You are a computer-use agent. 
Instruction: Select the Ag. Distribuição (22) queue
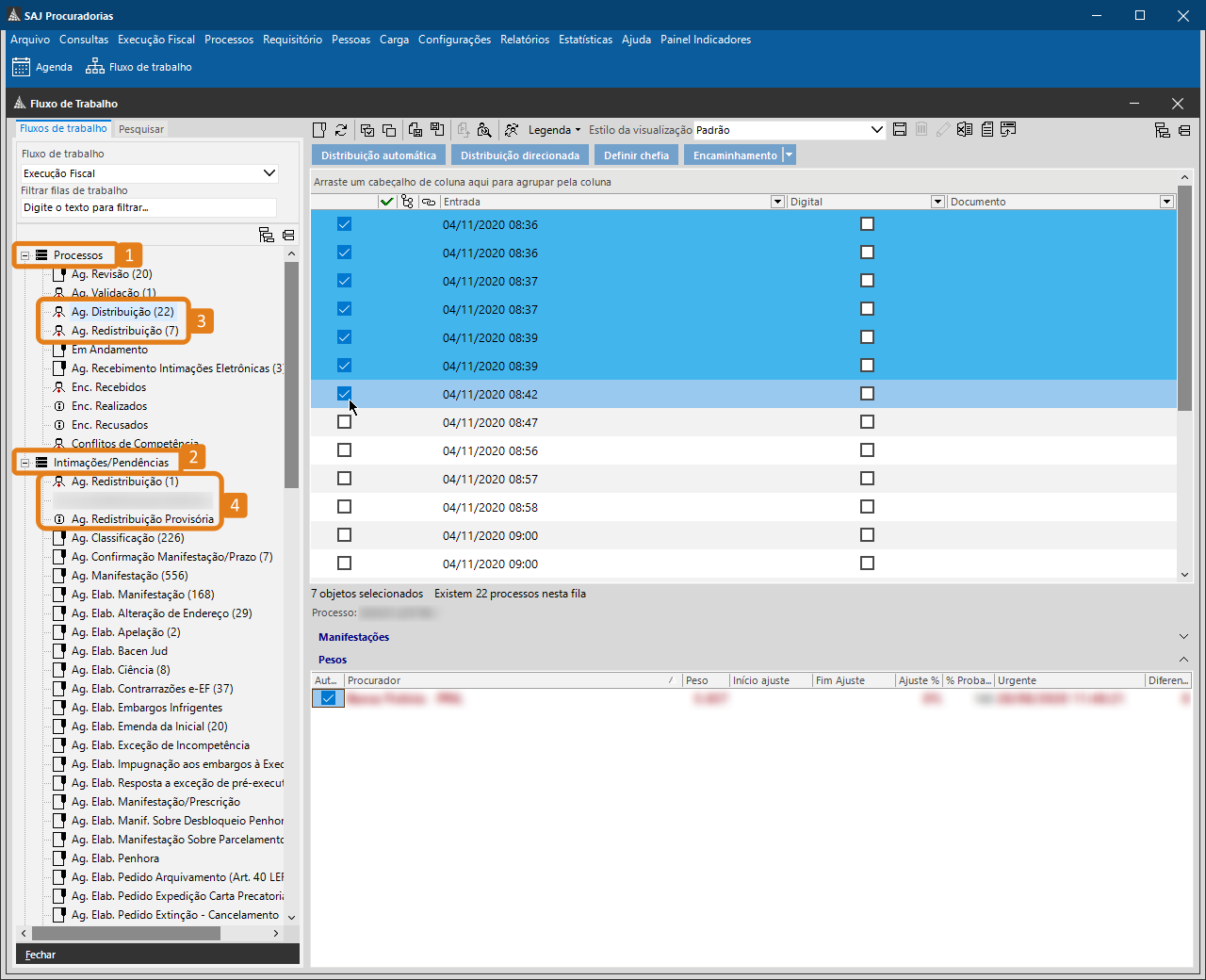(x=122, y=312)
